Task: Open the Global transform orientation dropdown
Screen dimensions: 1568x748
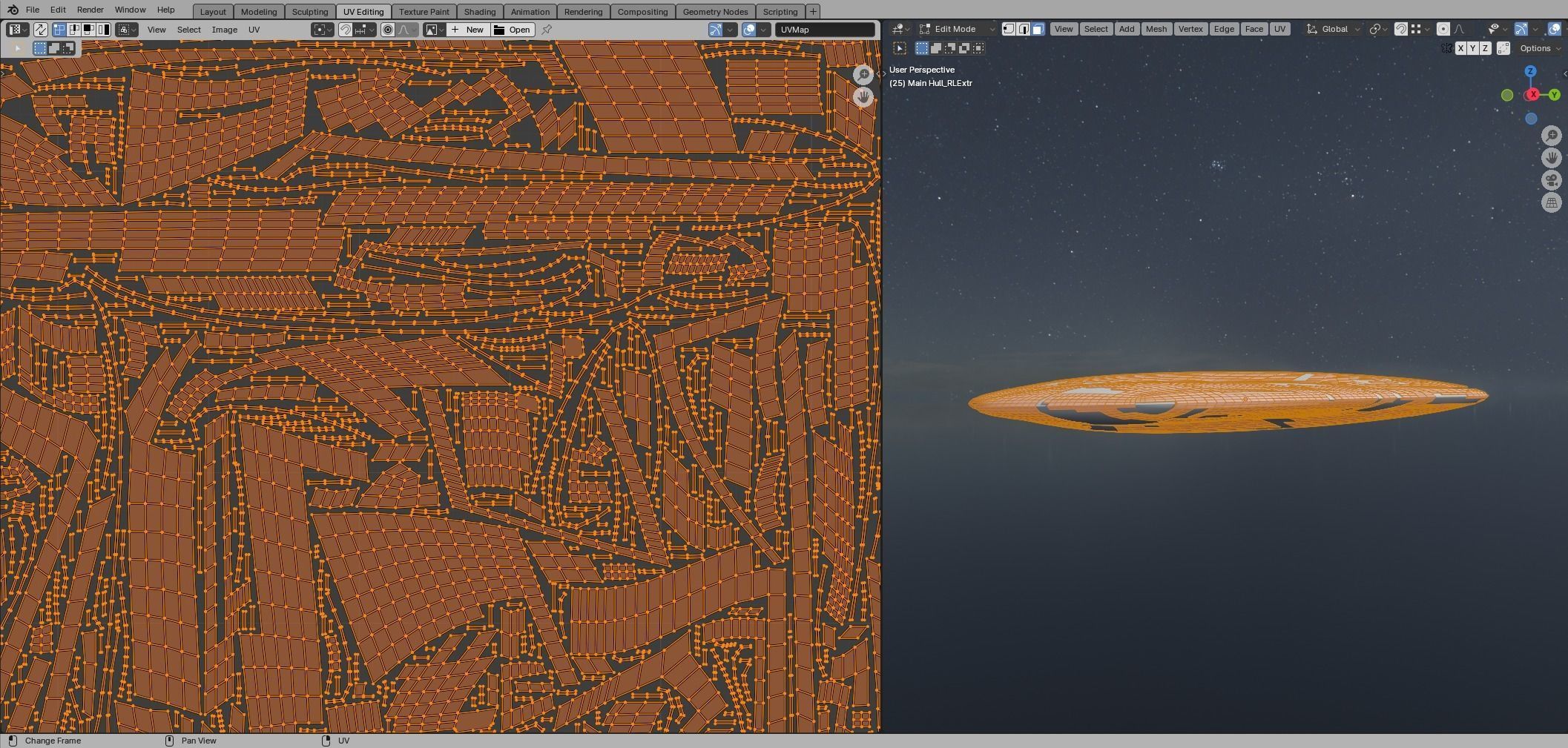Action: (1334, 29)
